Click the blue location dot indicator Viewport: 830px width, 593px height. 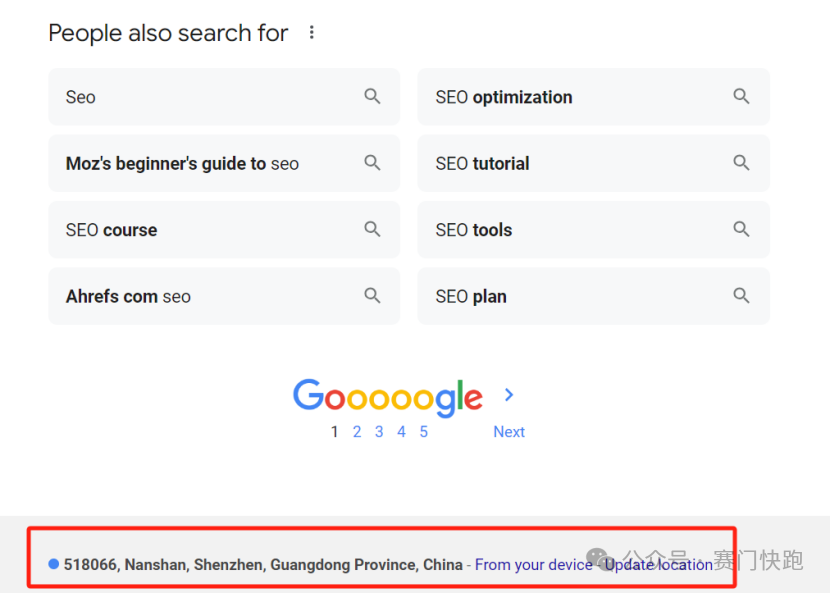click(54, 564)
